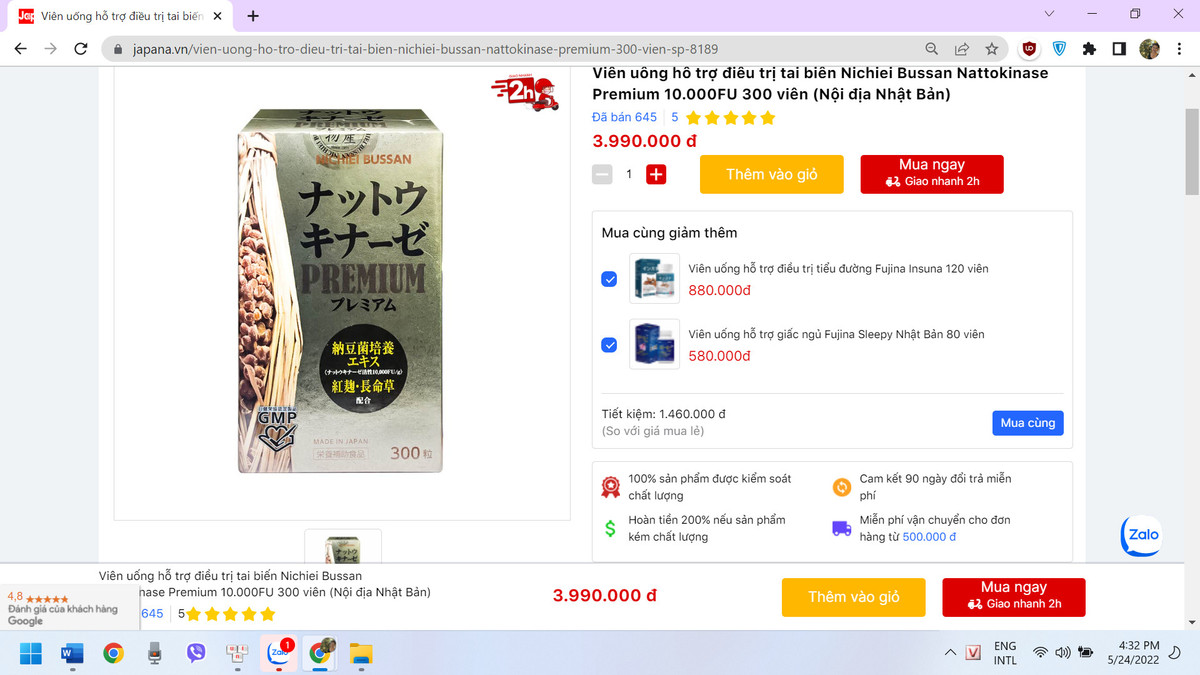The image size is (1200, 675).
Task: Click the share page icon in address bar
Action: (961, 49)
